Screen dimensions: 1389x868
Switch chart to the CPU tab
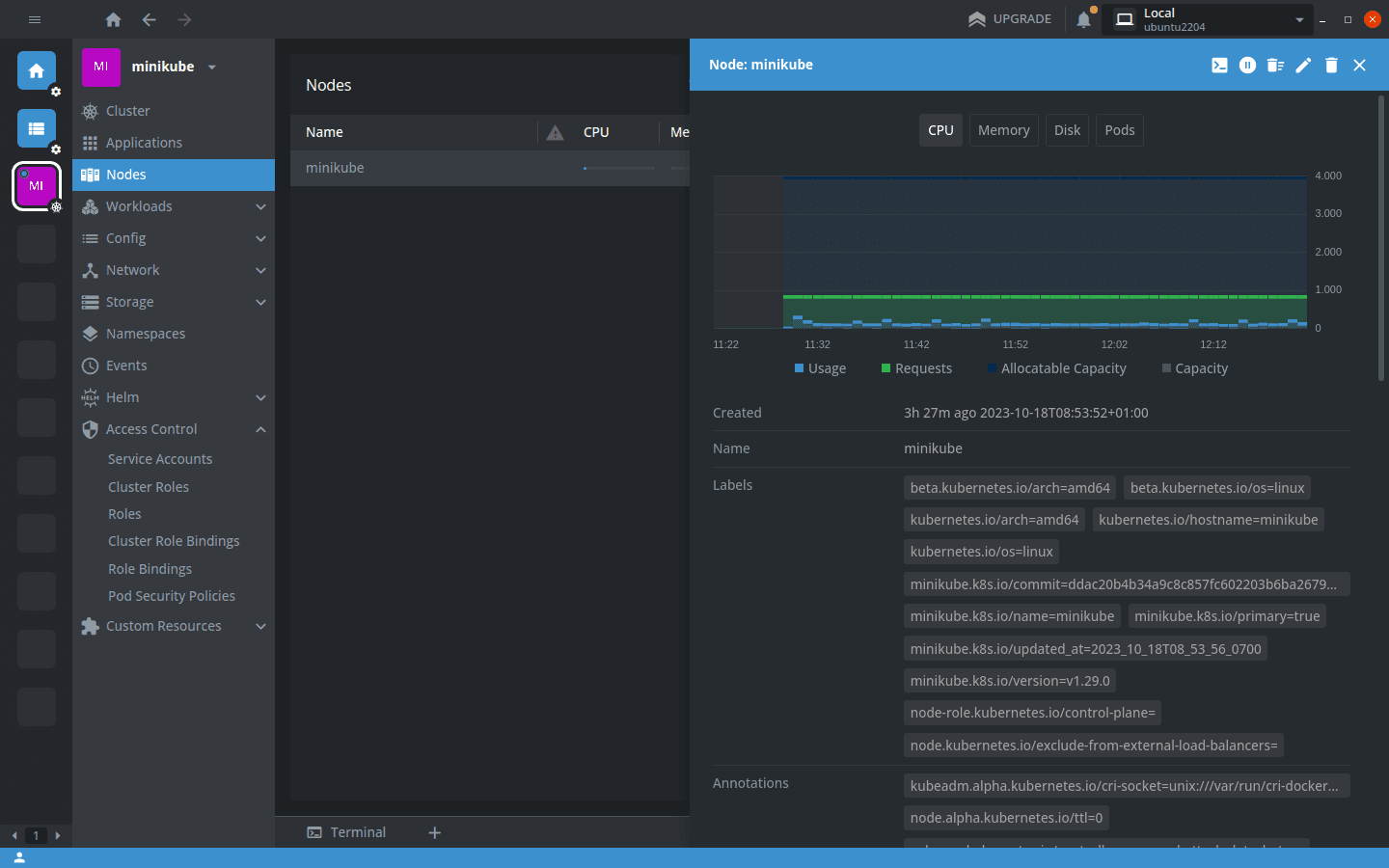[940, 130]
